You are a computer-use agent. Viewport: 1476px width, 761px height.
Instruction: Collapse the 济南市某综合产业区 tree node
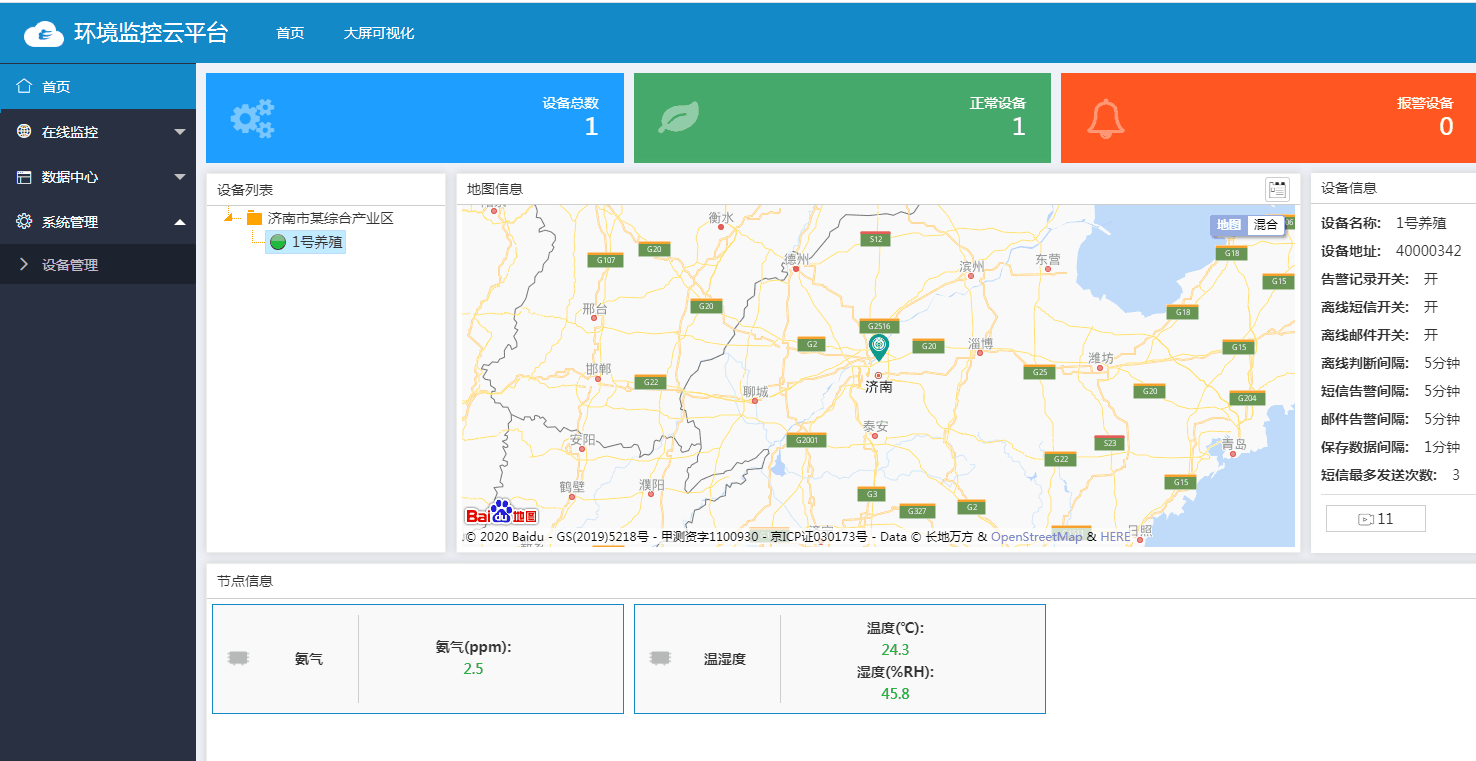coord(229,218)
